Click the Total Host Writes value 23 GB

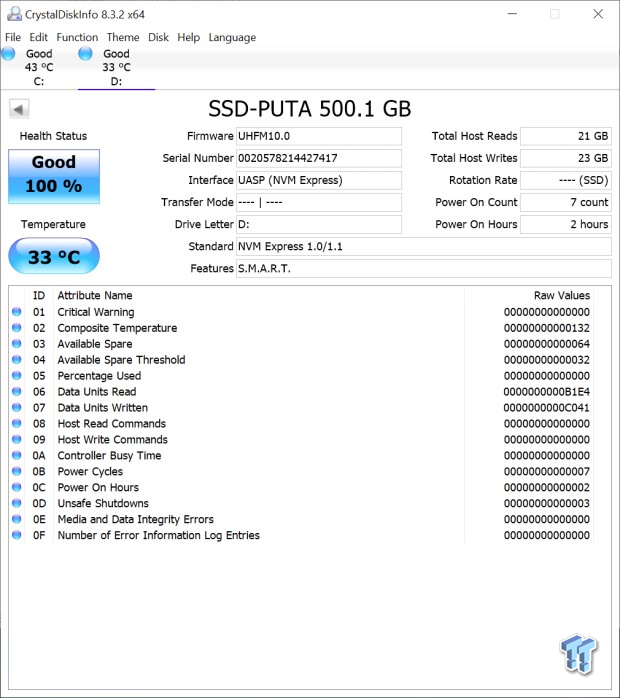tap(566, 158)
